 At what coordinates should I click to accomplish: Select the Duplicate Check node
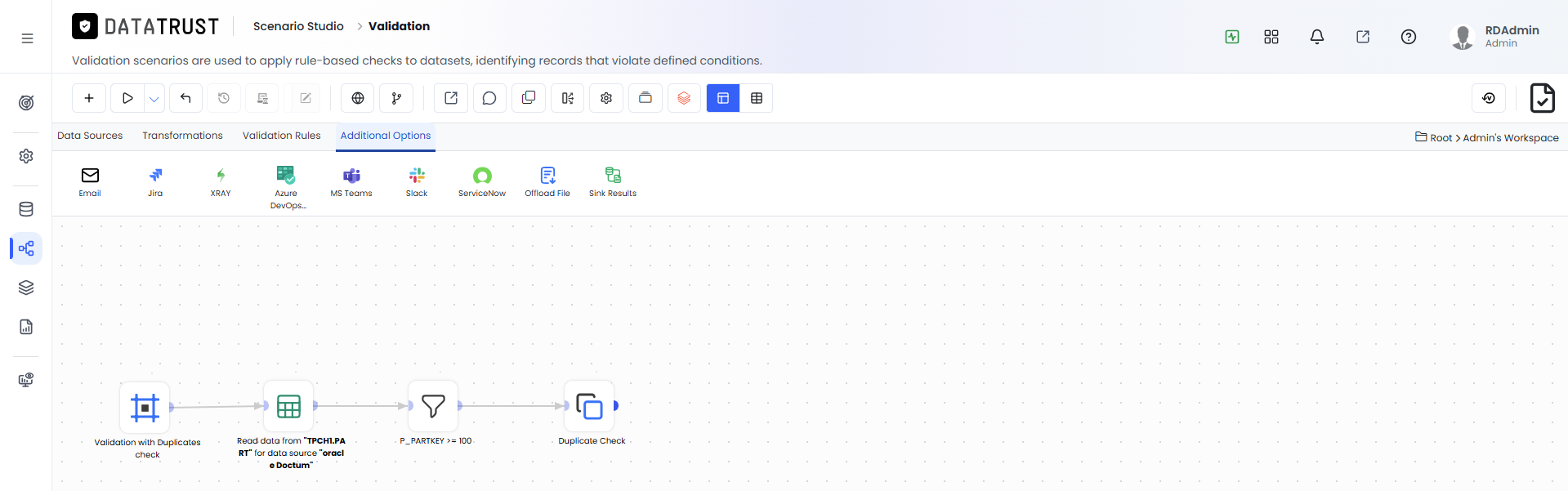pyautogui.click(x=589, y=406)
